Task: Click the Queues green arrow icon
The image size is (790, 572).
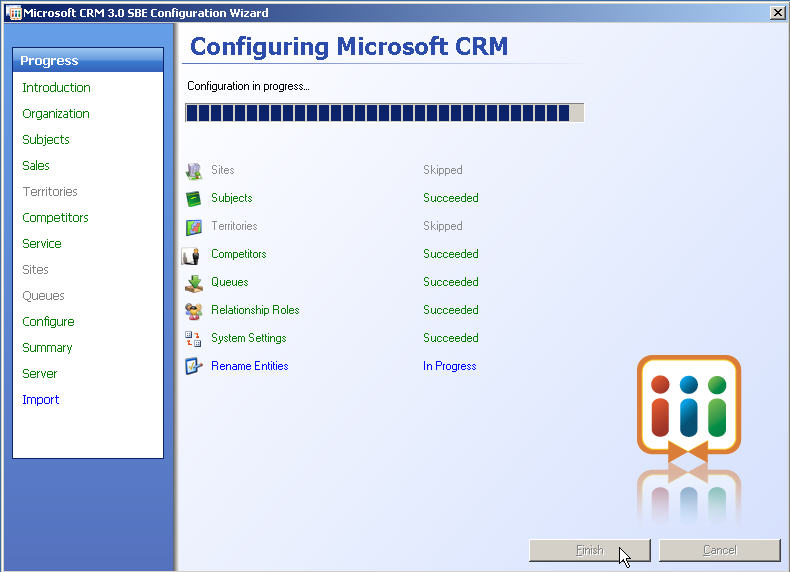Action: (193, 283)
